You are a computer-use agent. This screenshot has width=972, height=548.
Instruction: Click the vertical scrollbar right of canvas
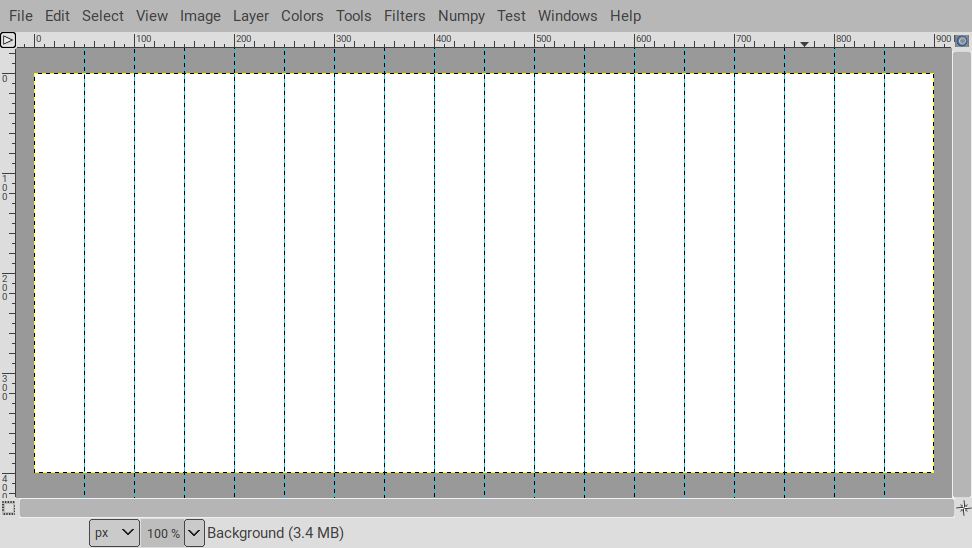(961, 273)
